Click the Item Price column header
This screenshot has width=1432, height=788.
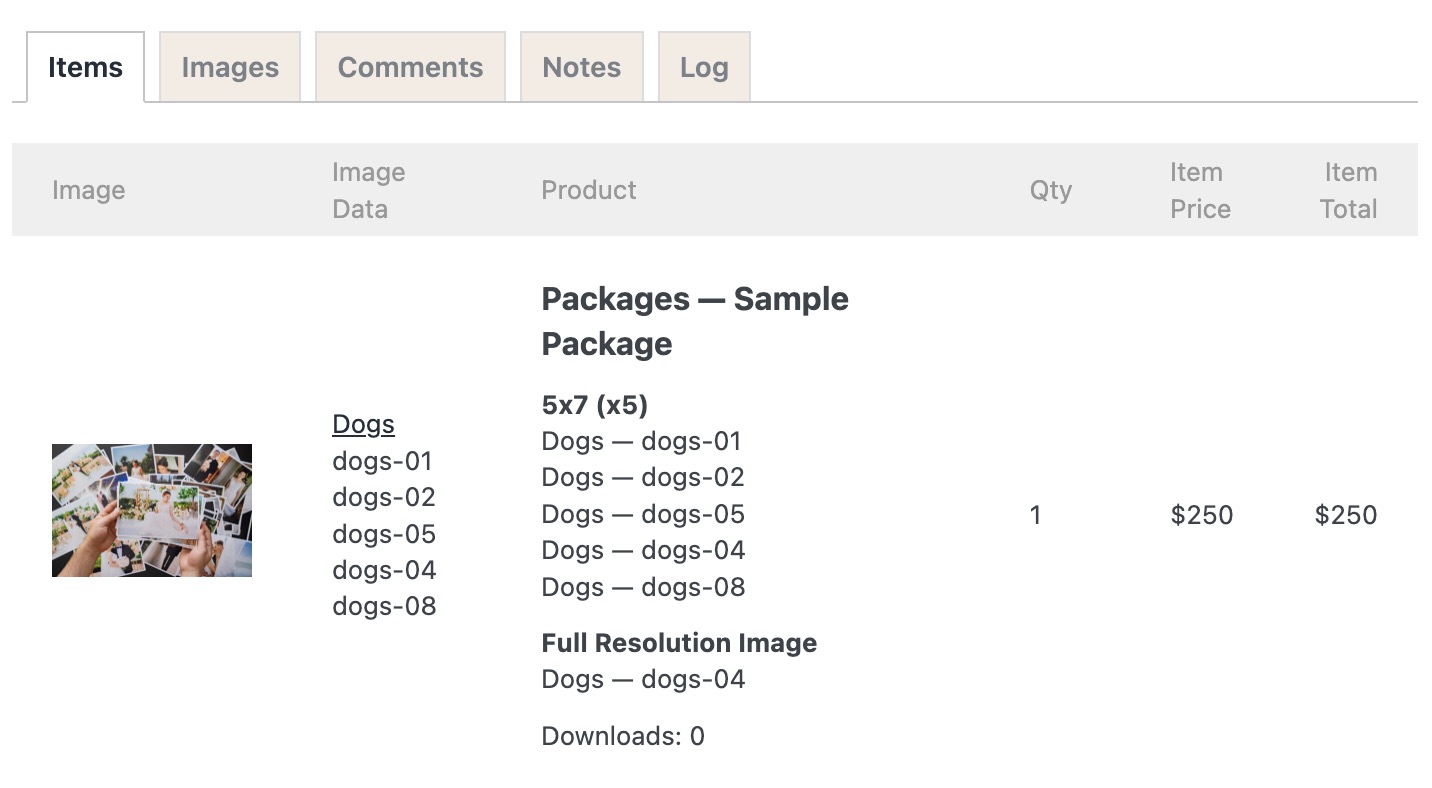pos(1200,190)
